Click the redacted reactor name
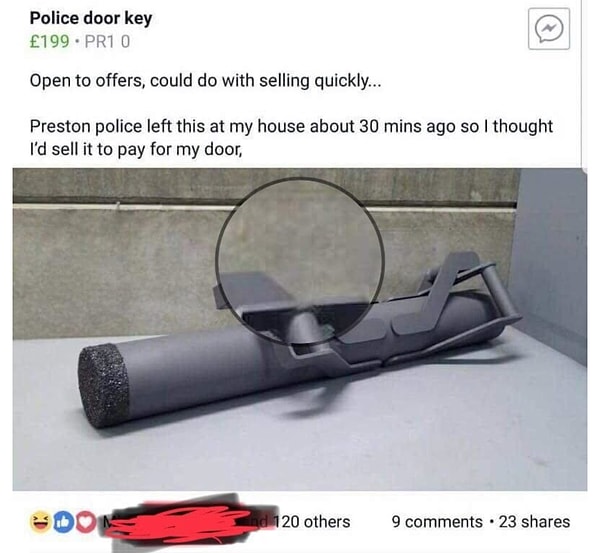600x553 pixels. click(x=184, y=522)
